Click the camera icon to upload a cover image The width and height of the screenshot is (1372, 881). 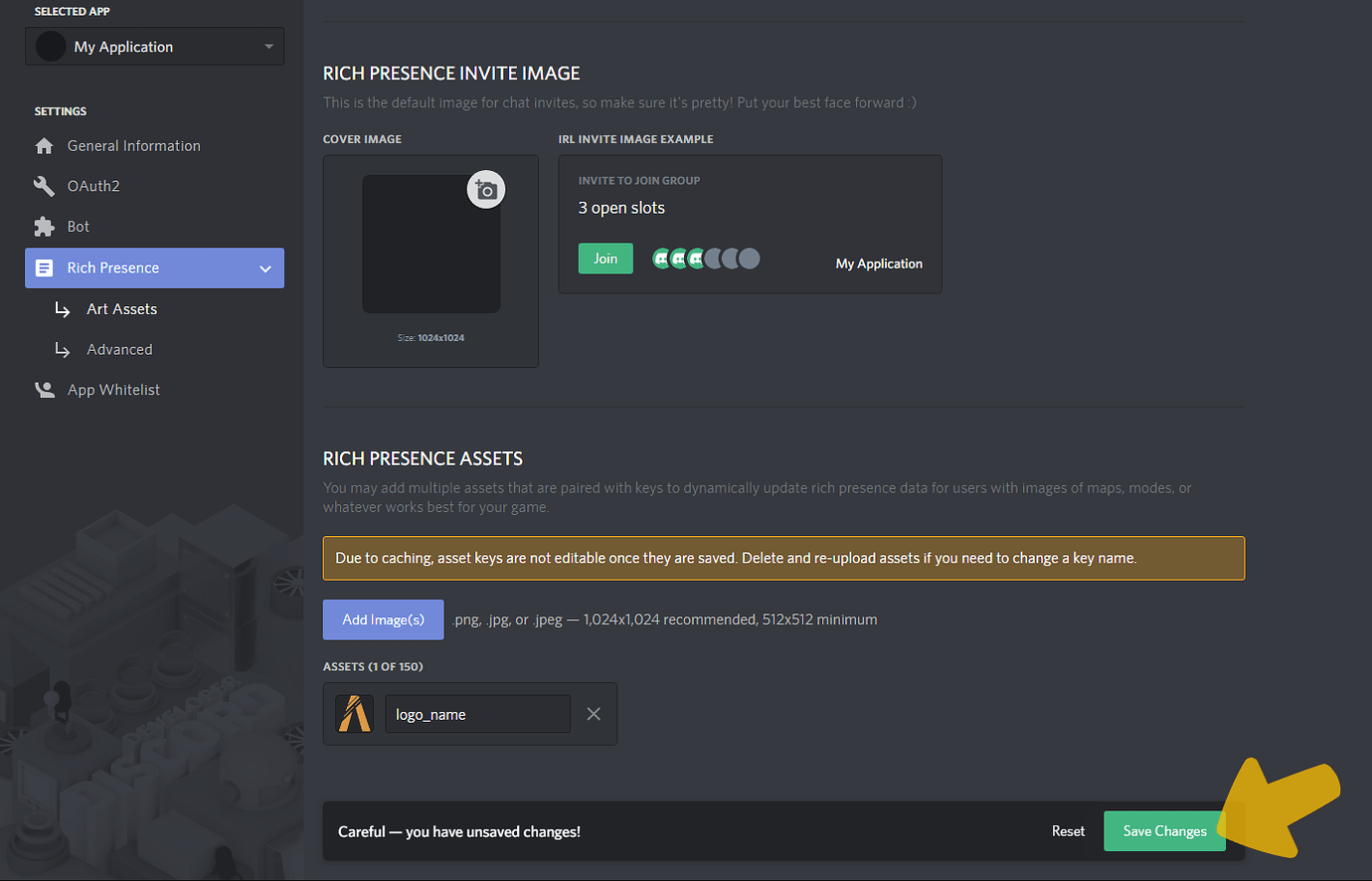486,189
